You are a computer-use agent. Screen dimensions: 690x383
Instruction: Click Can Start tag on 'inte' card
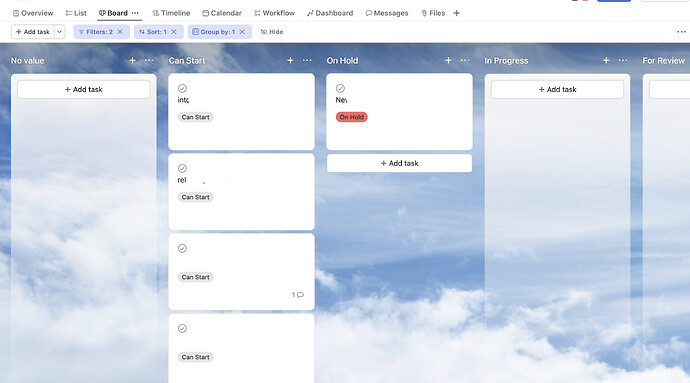(195, 117)
